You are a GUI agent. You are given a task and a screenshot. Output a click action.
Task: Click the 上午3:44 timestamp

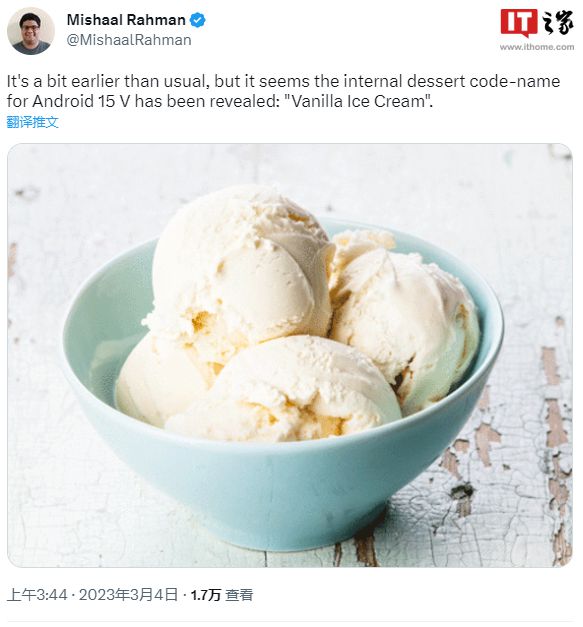[37, 595]
